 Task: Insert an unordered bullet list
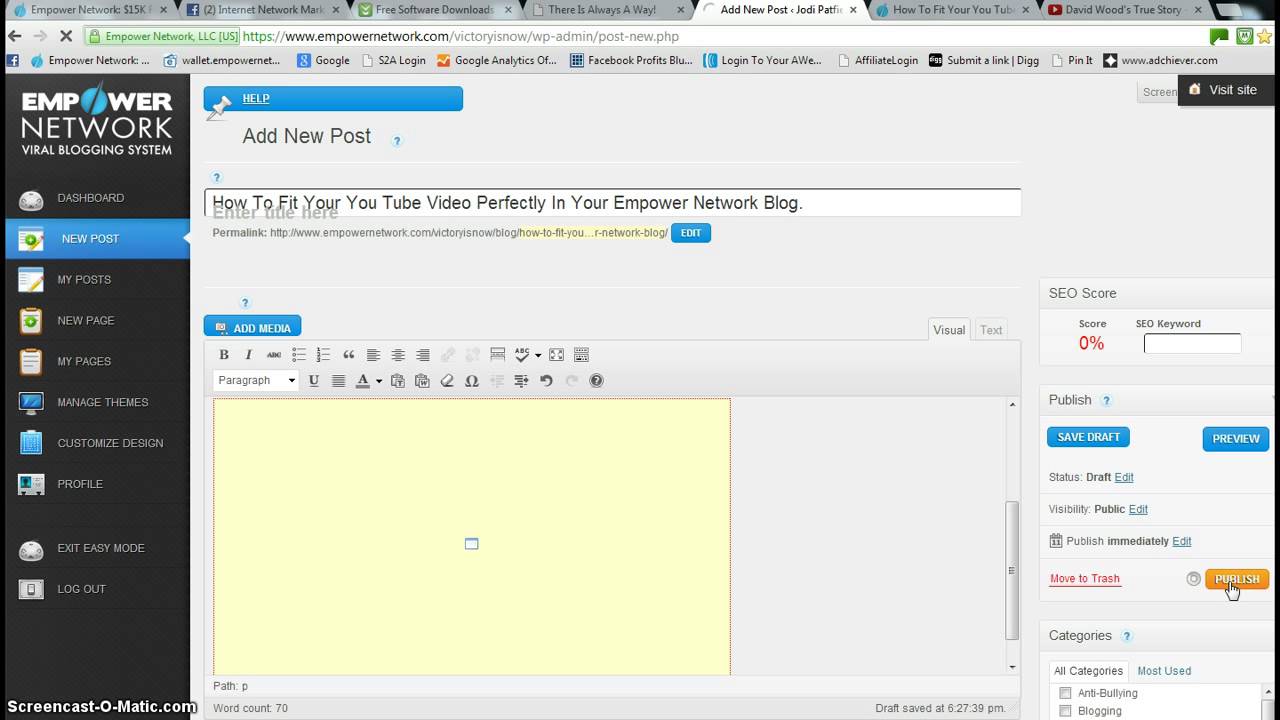pos(299,355)
